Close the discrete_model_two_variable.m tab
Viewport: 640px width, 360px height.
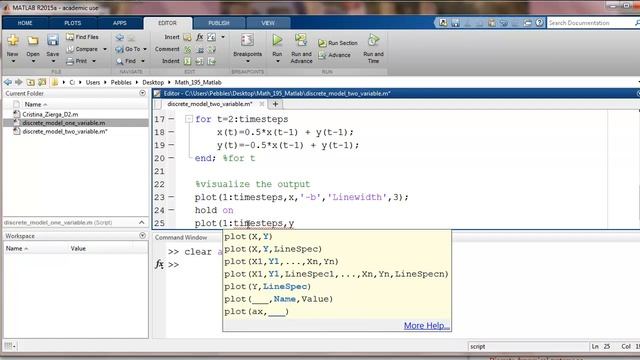(262, 104)
